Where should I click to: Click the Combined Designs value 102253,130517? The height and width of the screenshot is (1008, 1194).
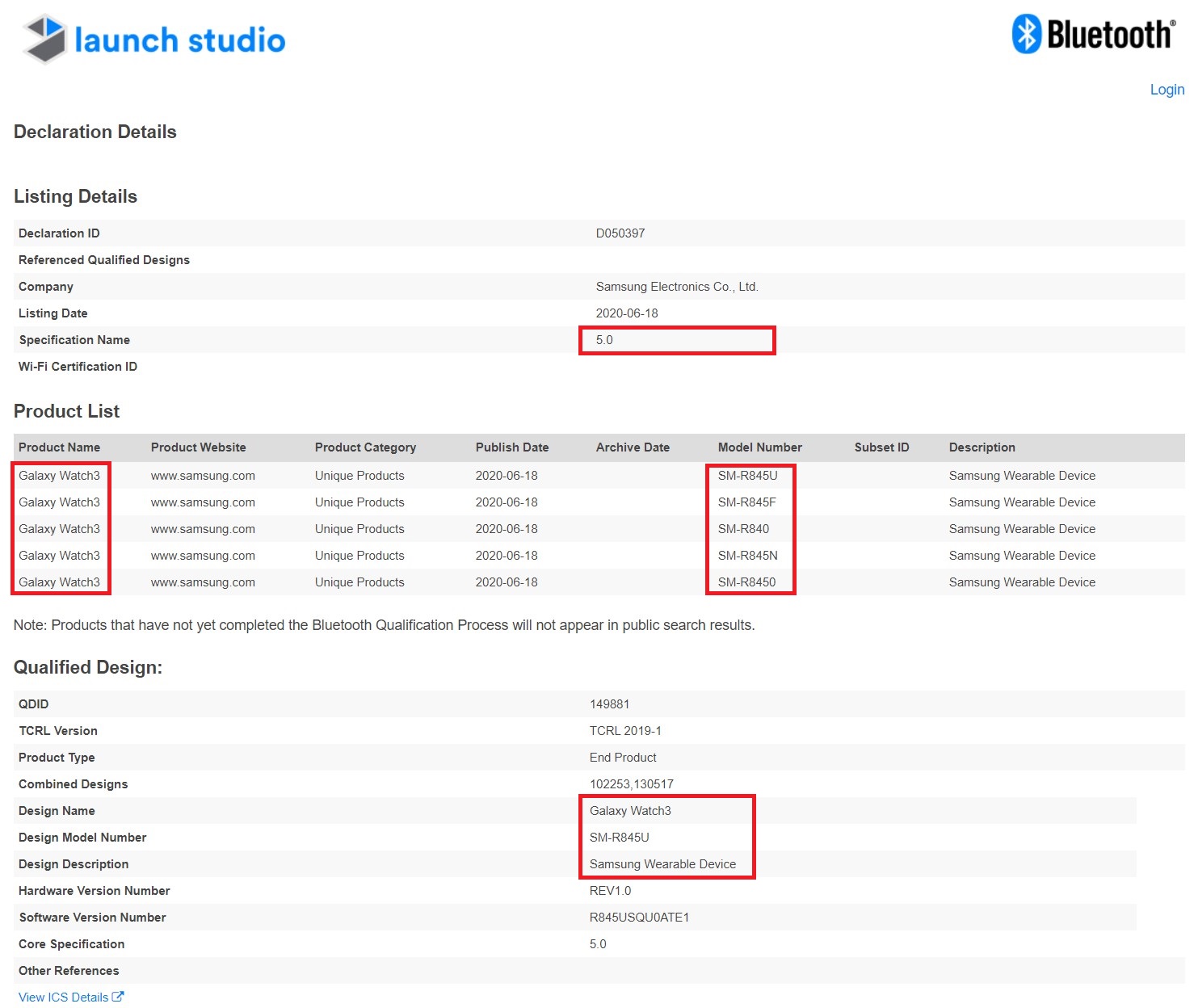[x=631, y=784]
